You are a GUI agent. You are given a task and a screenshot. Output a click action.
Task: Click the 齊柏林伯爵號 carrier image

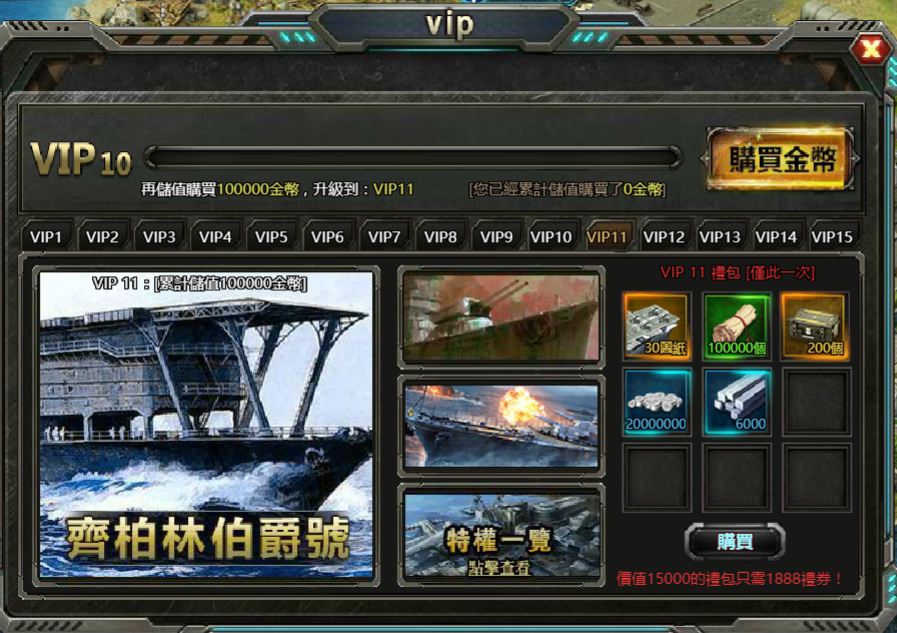[207, 425]
